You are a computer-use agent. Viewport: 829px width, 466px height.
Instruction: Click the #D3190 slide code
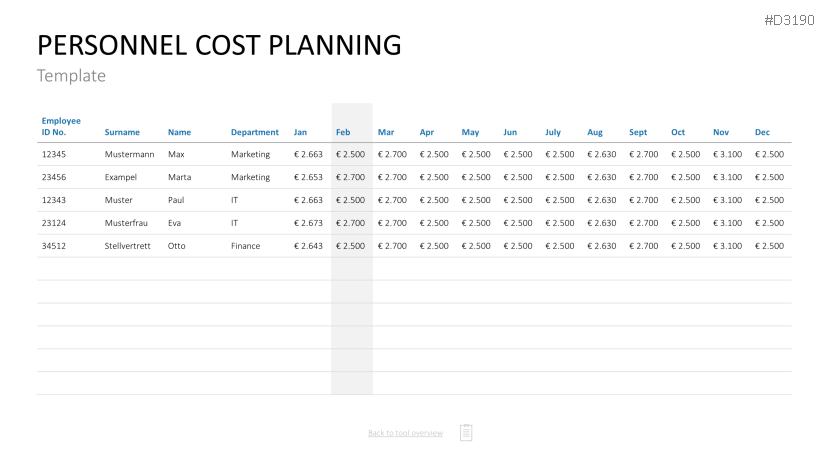click(x=789, y=19)
